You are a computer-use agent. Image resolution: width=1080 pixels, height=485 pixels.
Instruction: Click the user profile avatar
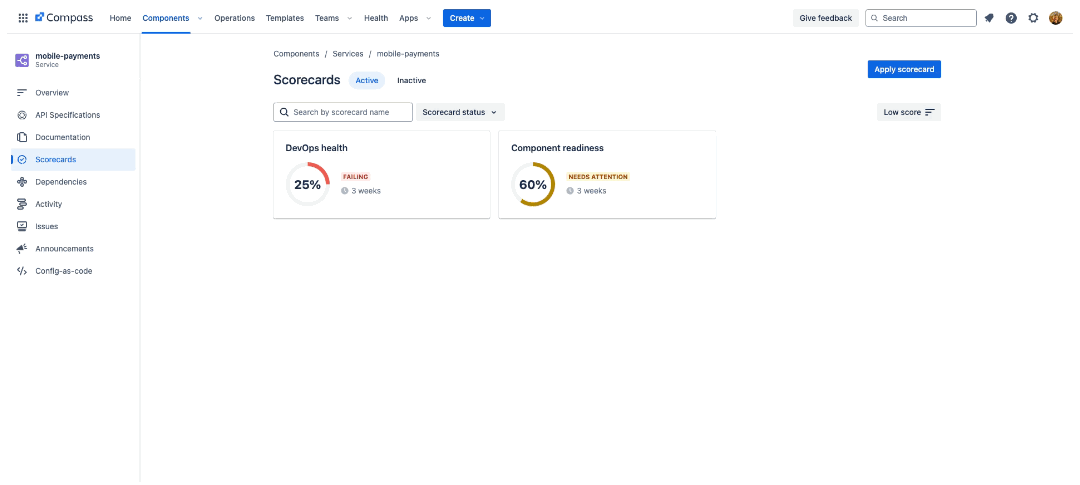pos(1055,18)
